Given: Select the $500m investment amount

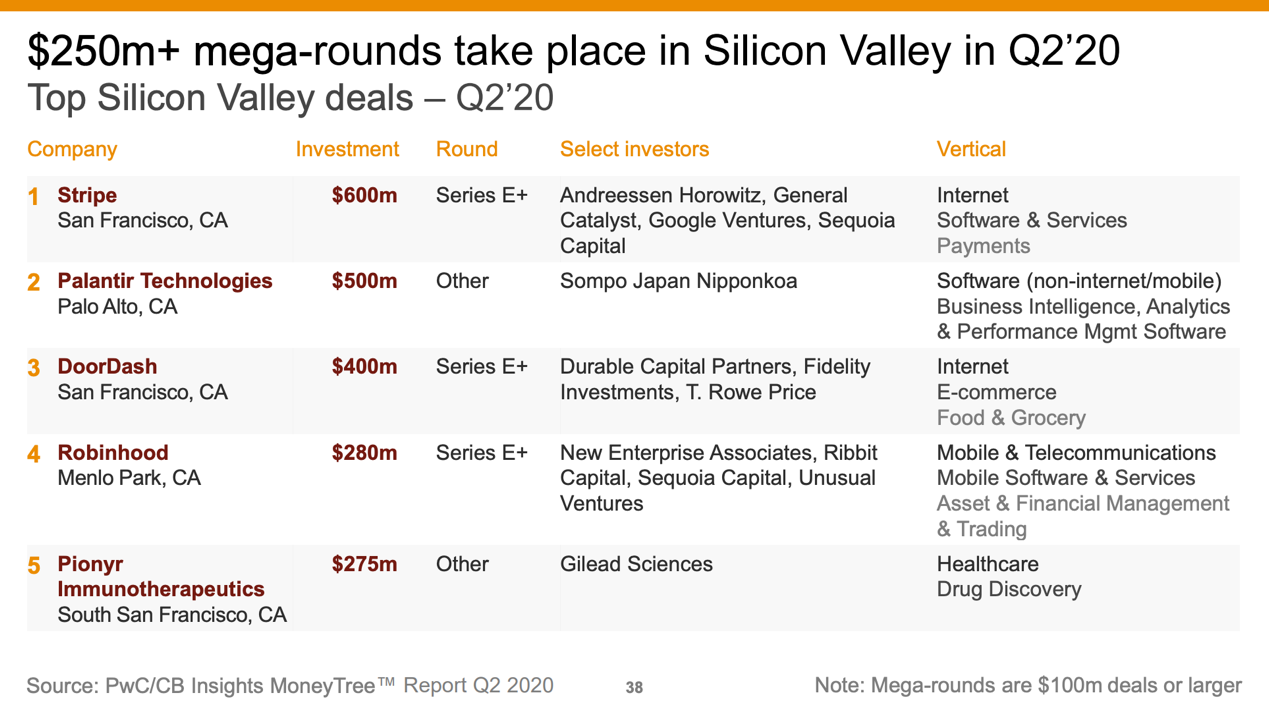Looking at the screenshot, I should pyautogui.click(x=364, y=282).
